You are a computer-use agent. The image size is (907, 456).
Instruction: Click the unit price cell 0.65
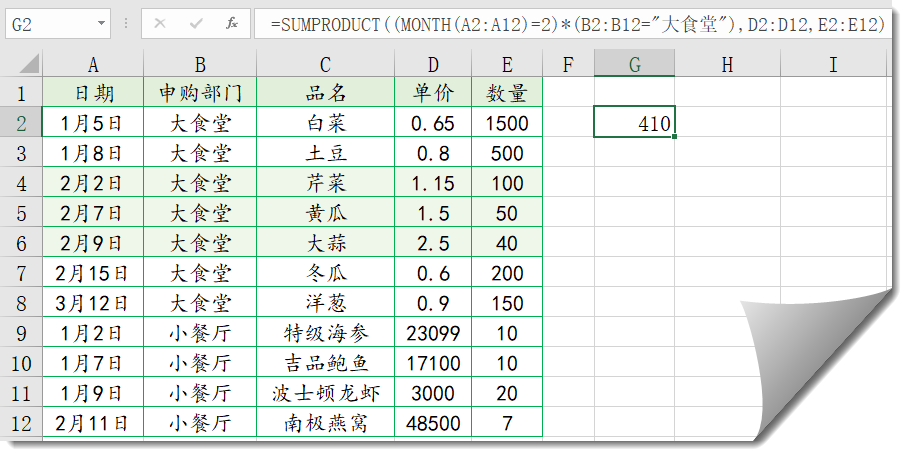(433, 123)
